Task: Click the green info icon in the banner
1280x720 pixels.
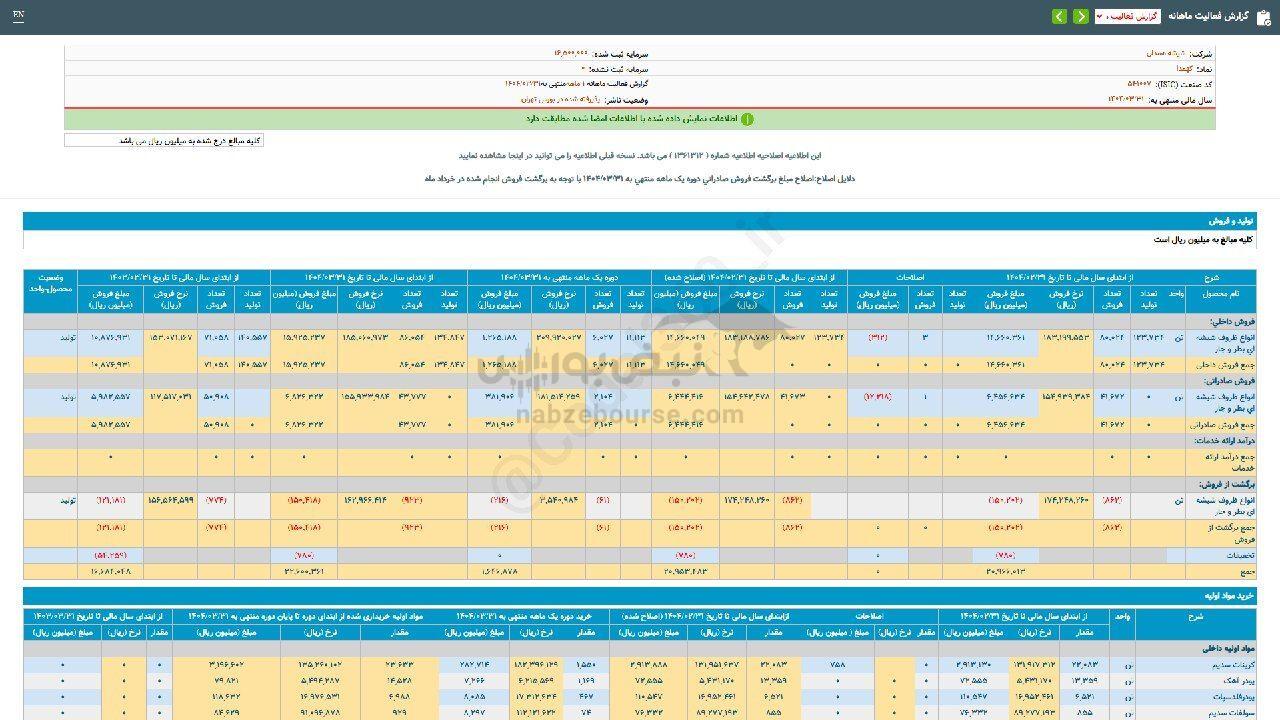Action: (x=747, y=119)
